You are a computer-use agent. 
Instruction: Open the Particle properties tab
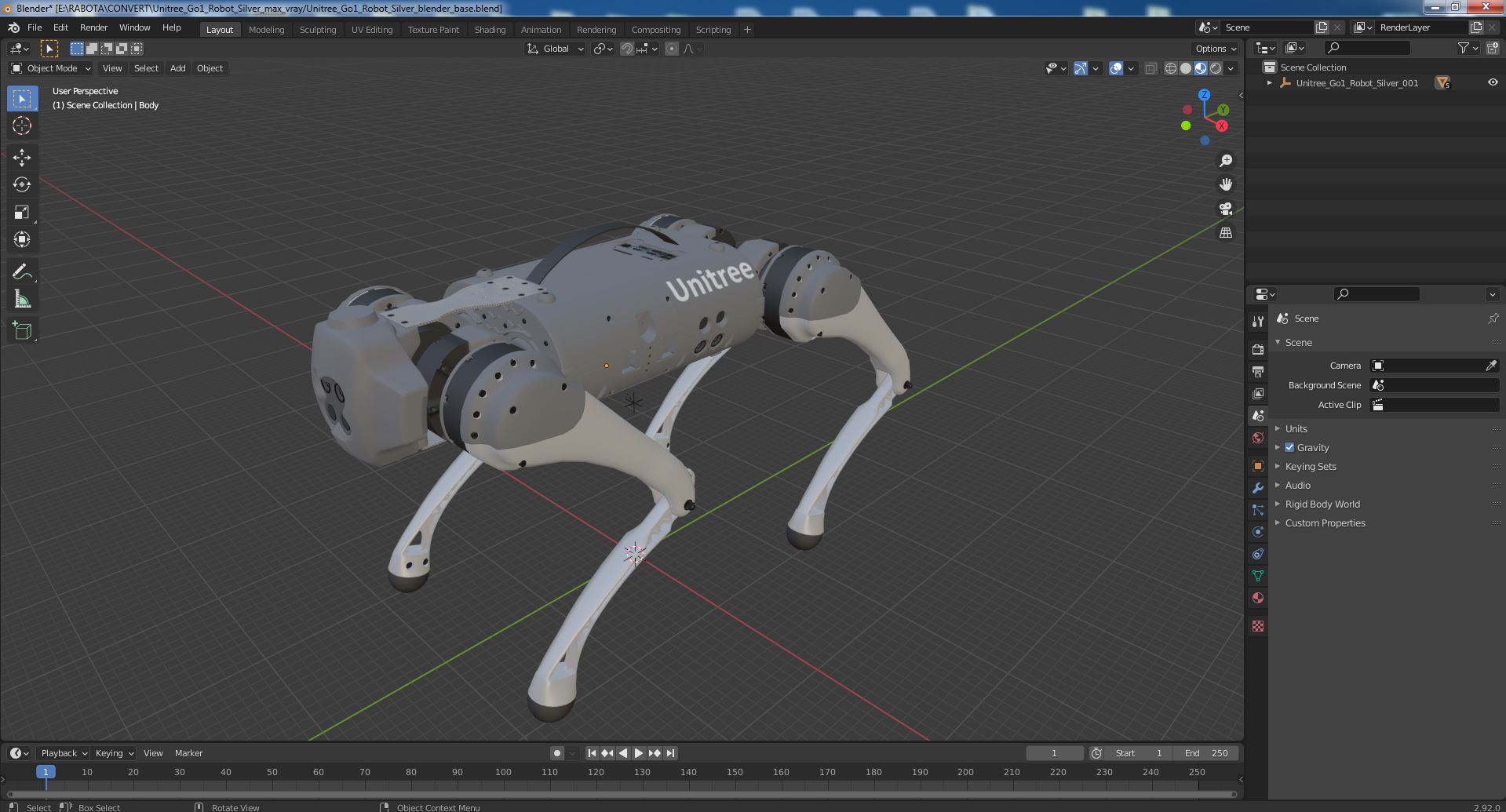coord(1258,510)
